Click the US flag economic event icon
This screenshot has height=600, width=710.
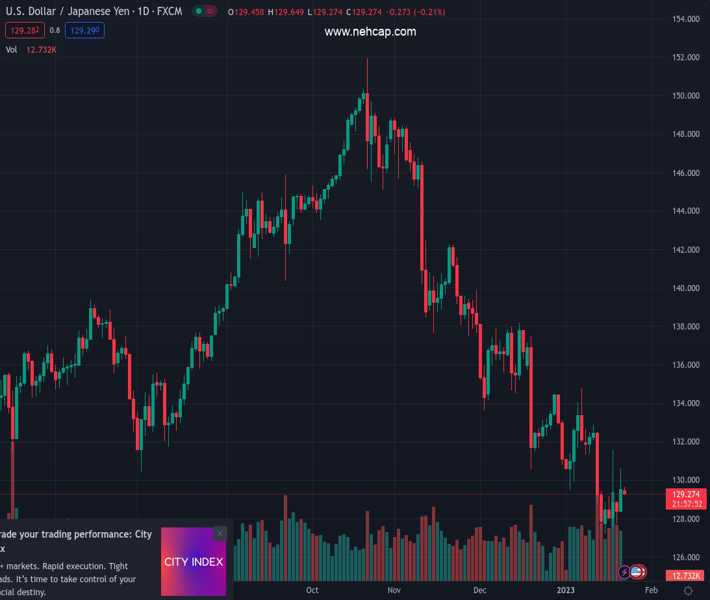[637, 573]
